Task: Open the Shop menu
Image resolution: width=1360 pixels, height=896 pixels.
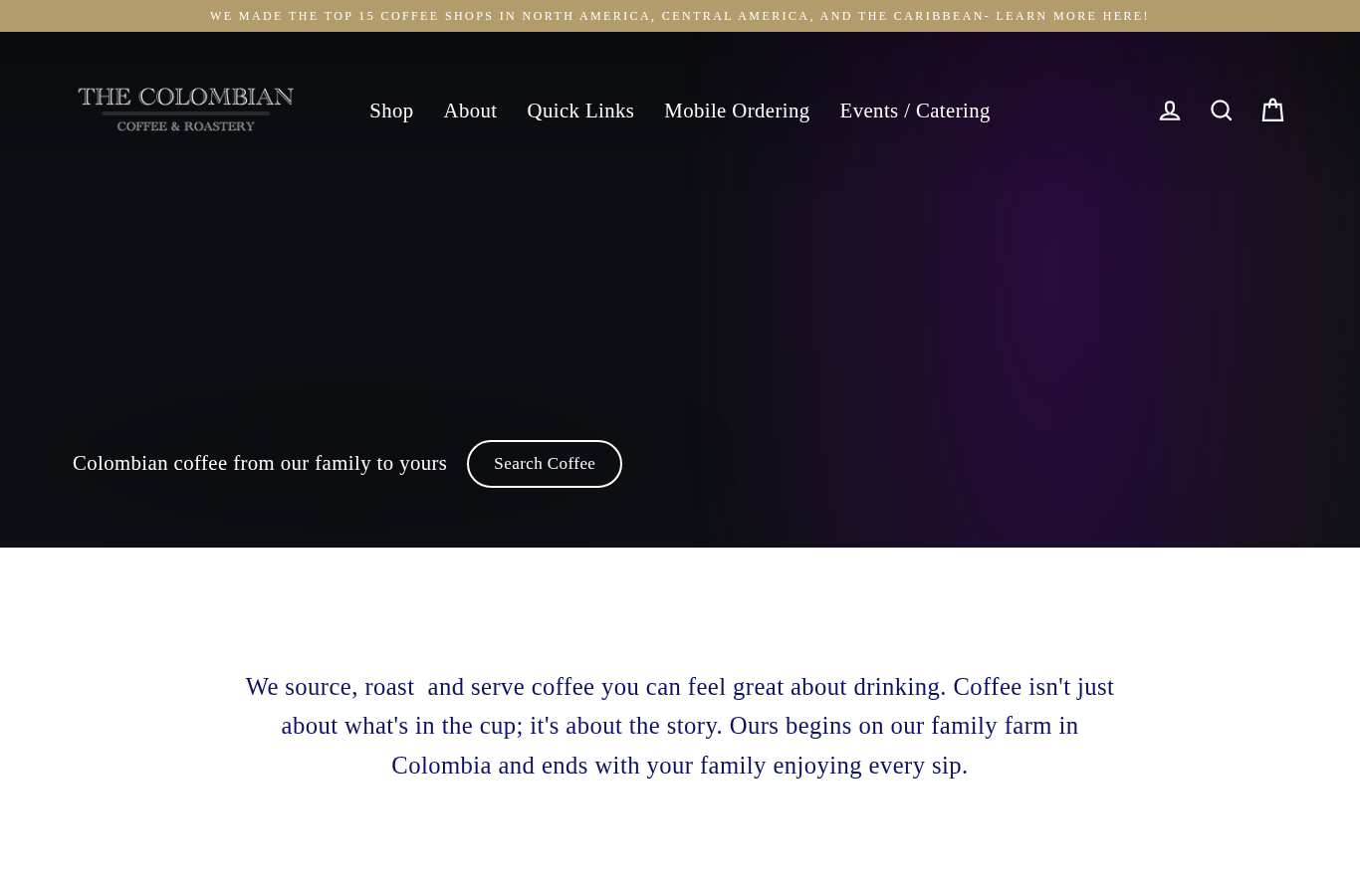Action: pyautogui.click(x=391, y=111)
